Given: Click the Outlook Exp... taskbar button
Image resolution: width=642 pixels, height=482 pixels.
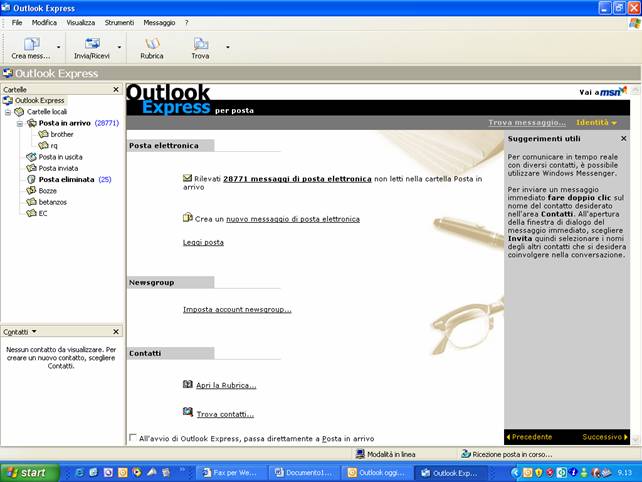Looking at the screenshot, I should click(x=450, y=473).
